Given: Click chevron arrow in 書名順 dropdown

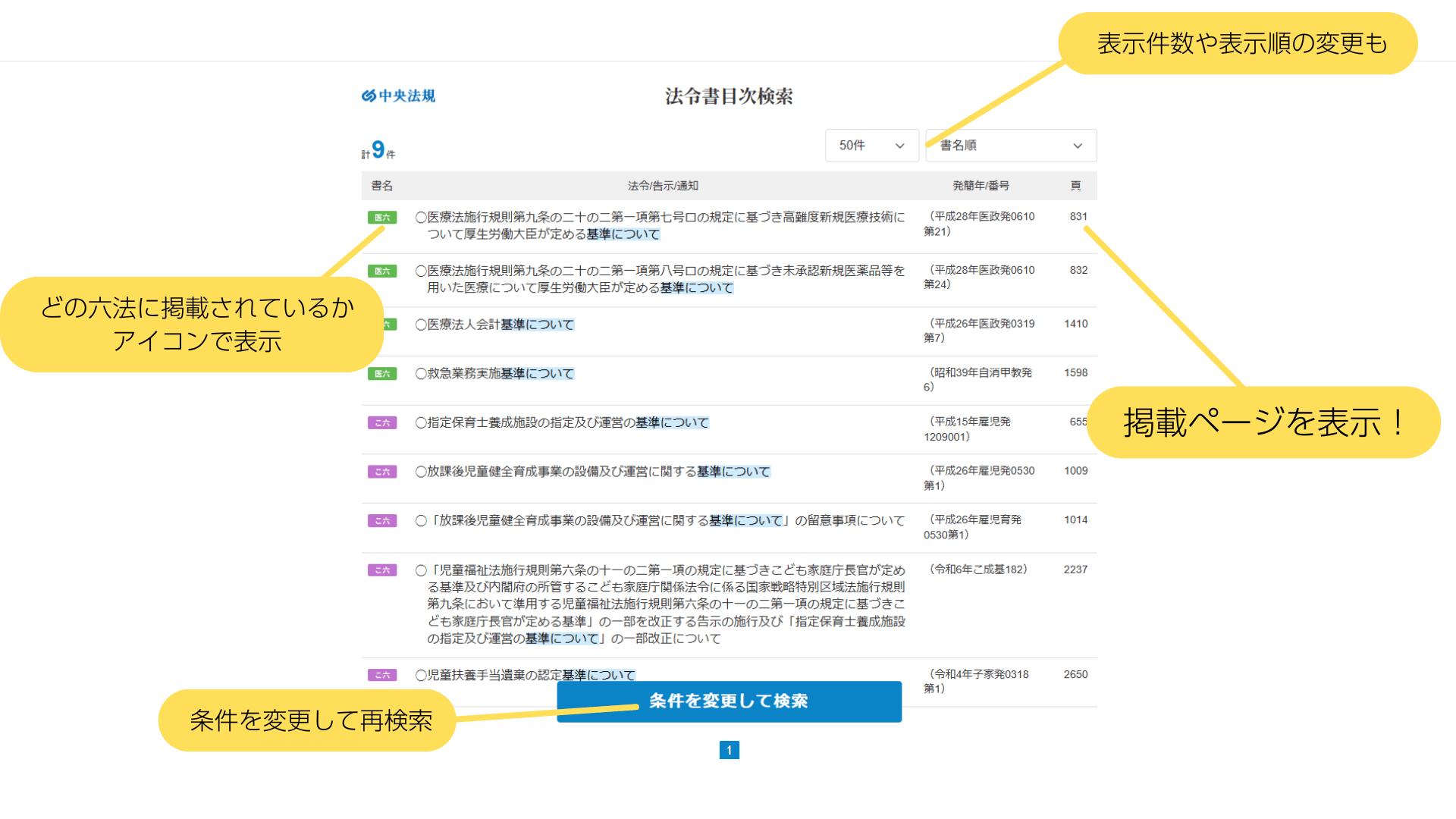Looking at the screenshot, I should pyautogui.click(x=1078, y=146).
